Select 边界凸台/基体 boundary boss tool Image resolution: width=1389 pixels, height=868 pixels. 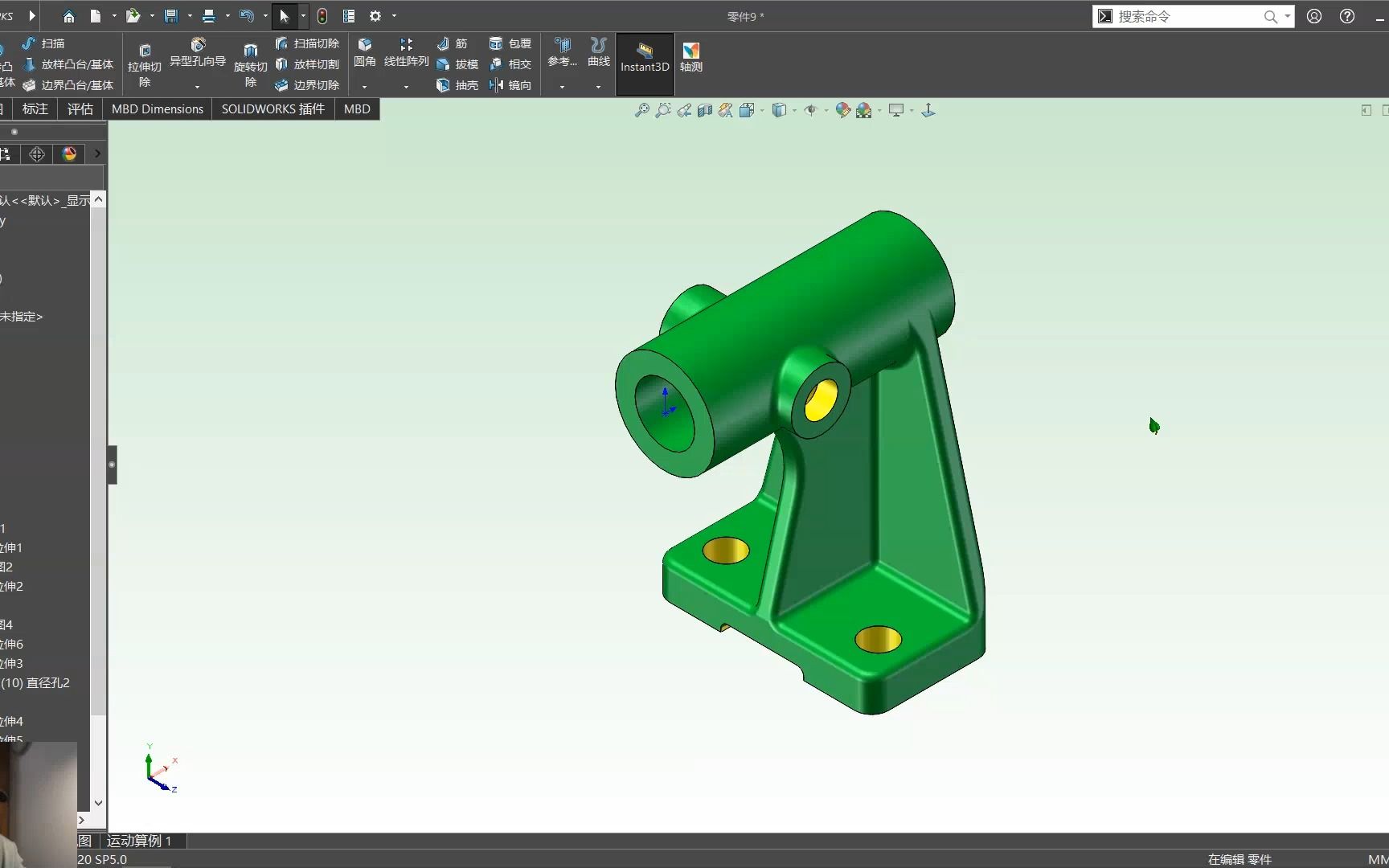[68, 85]
